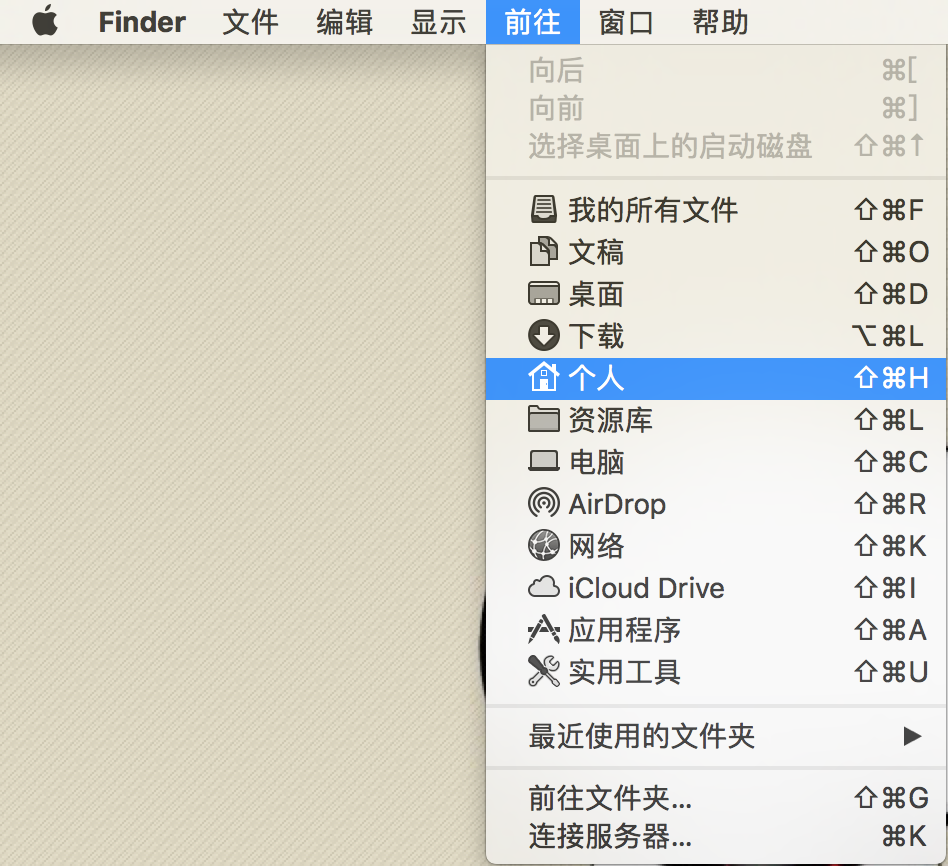
Task: Go to 应用程序 folder
Action: coord(716,630)
